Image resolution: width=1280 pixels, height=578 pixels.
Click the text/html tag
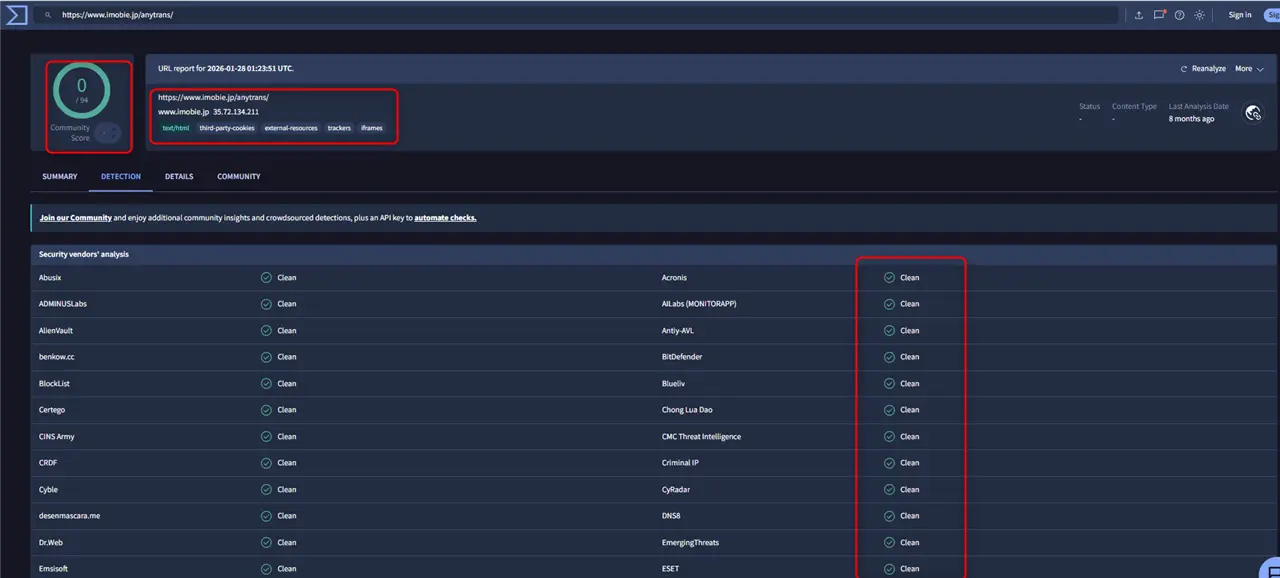pyautogui.click(x=176, y=128)
